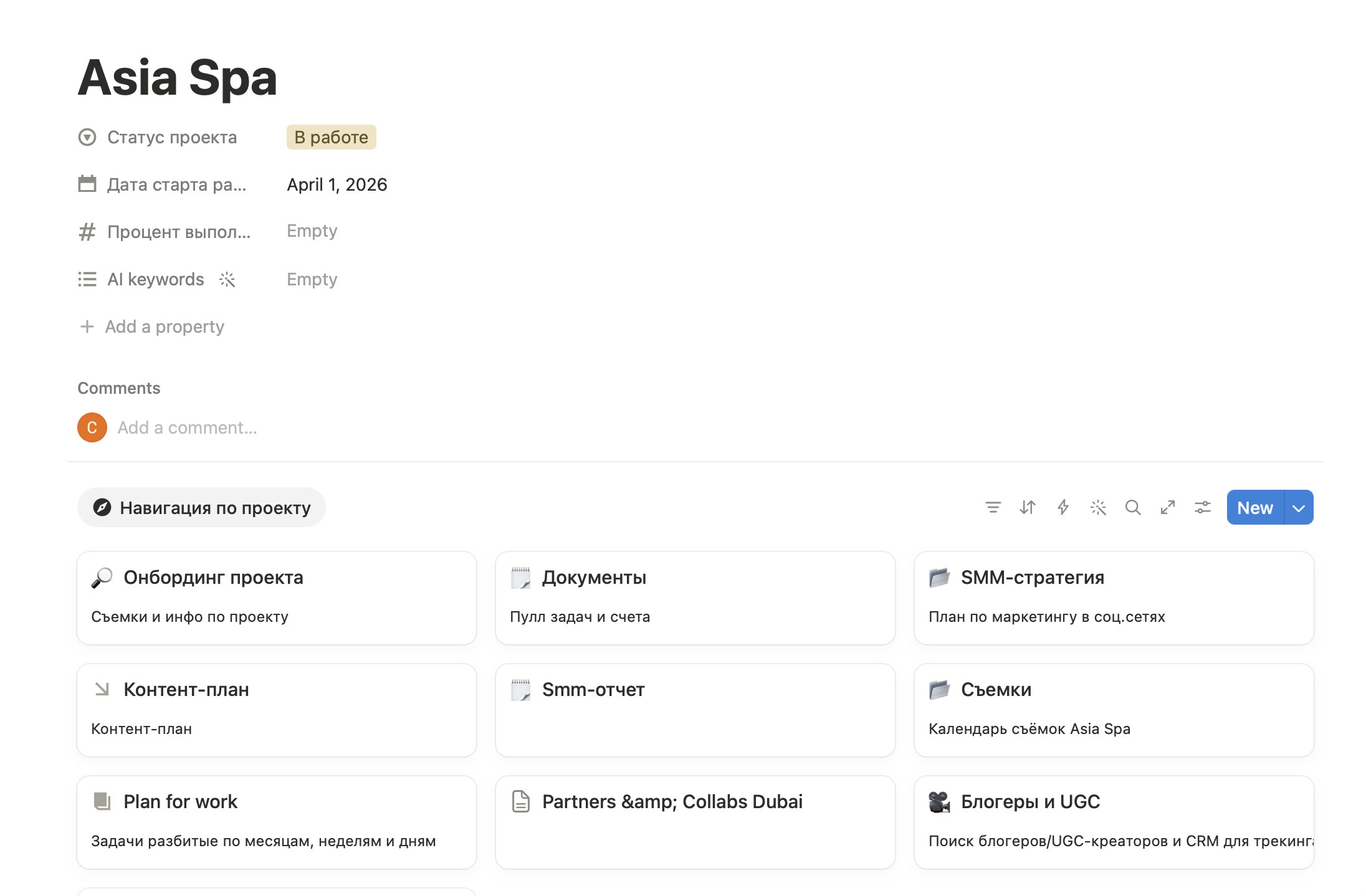This screenshot has width=1366, height=896.
Task: Click the Задачи разбитые по месяцам description
Action: 264,841
